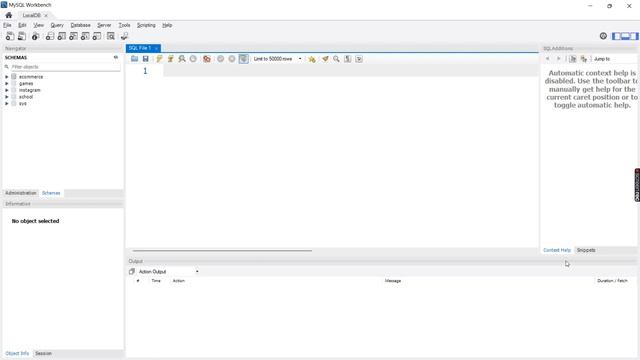The height and width of the screenshot is (360, 640).
Task: Toggle the bottom output panel visibility
Action: [x=625, y=36]
